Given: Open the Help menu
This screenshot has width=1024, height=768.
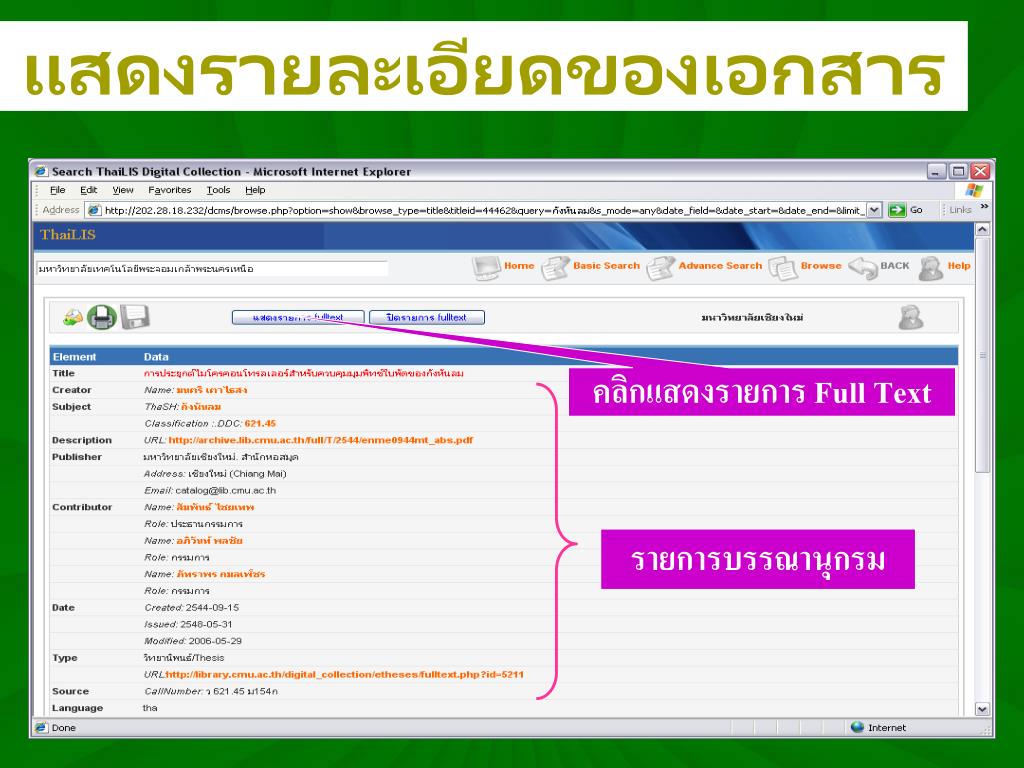Looking at the screenshot, I should pyautogui.click(x=255, y=190).
